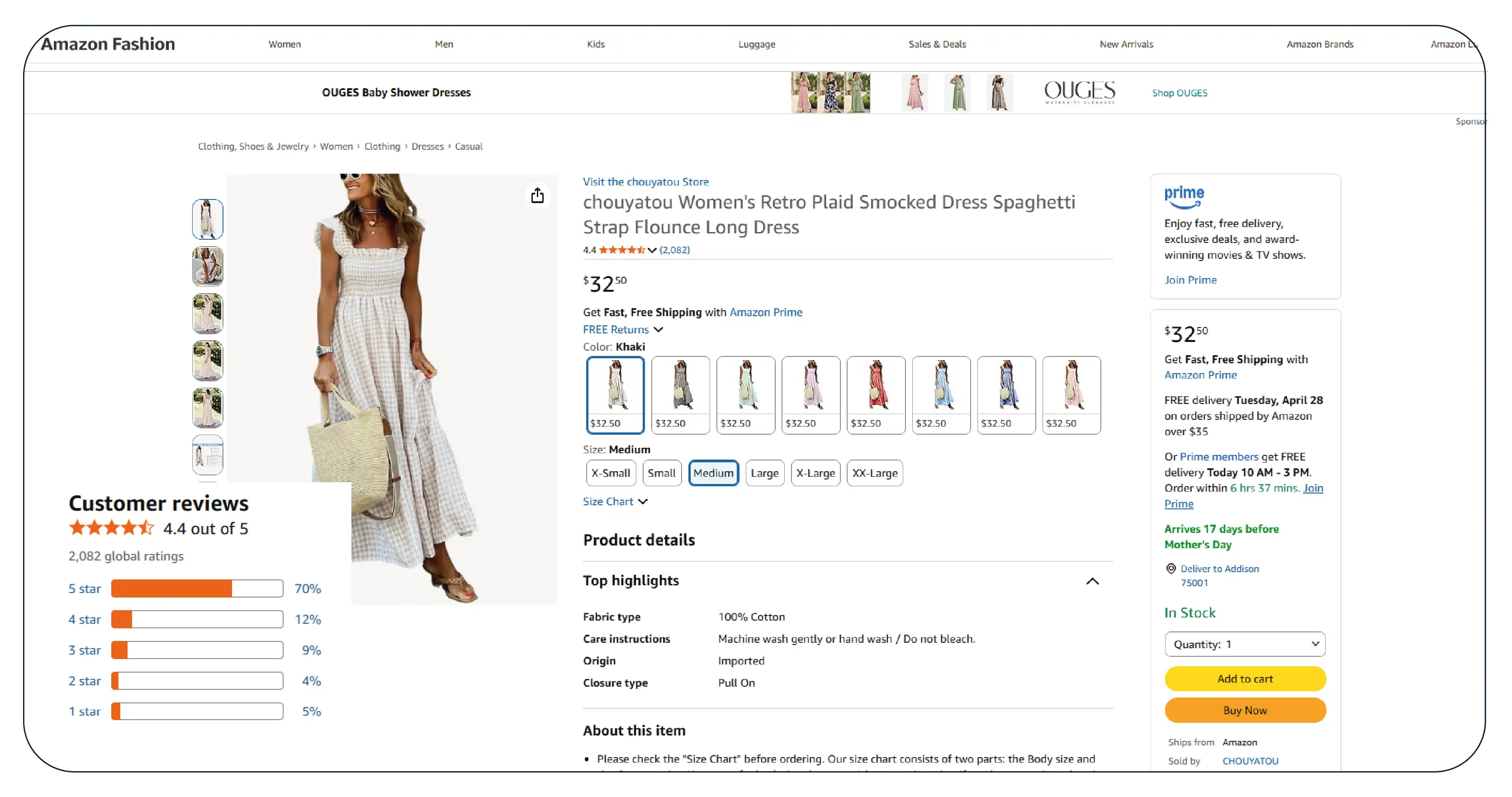Choose the XX-Large size option

(x=874, y=473)
